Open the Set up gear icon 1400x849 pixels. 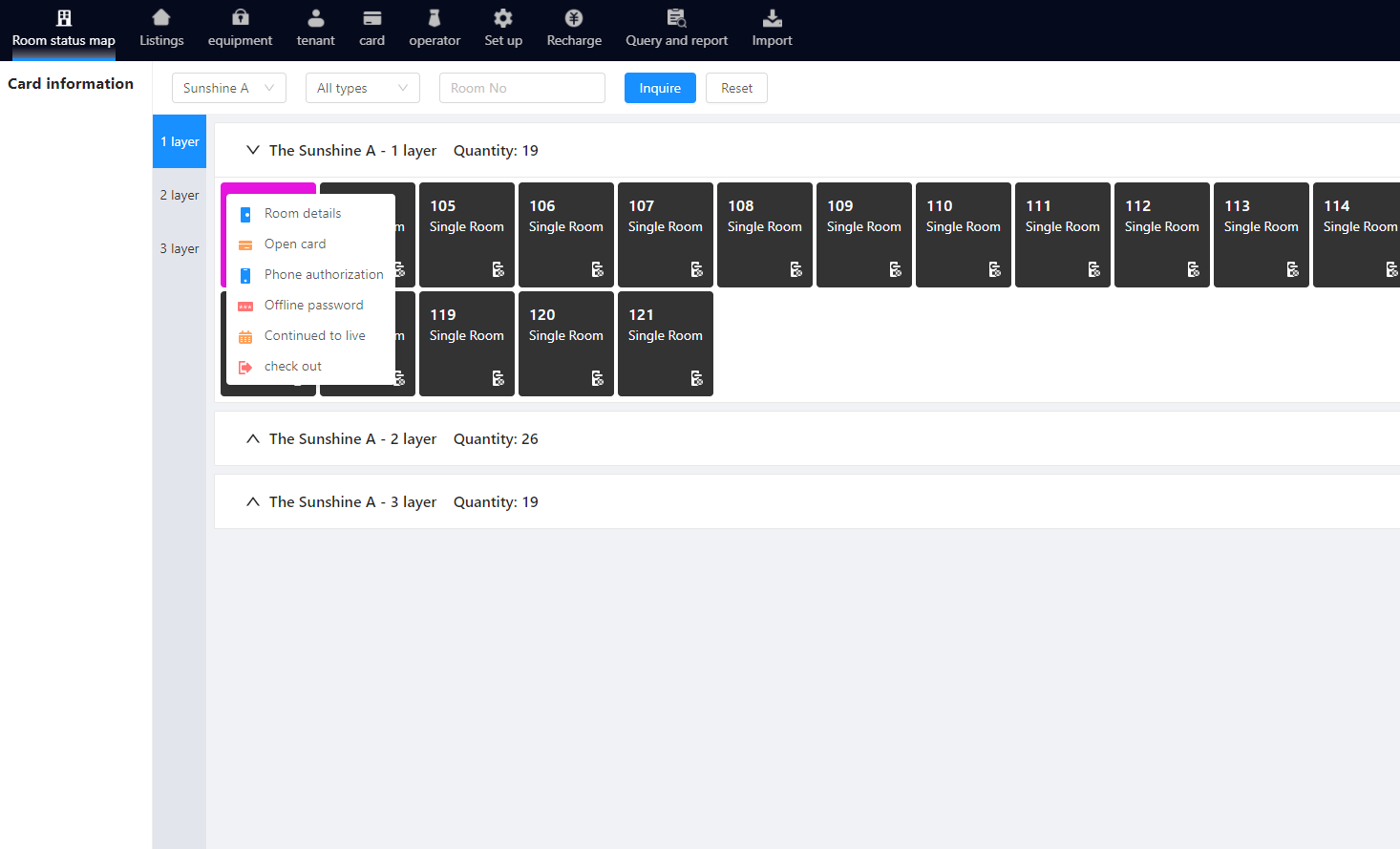coord(502,18)
